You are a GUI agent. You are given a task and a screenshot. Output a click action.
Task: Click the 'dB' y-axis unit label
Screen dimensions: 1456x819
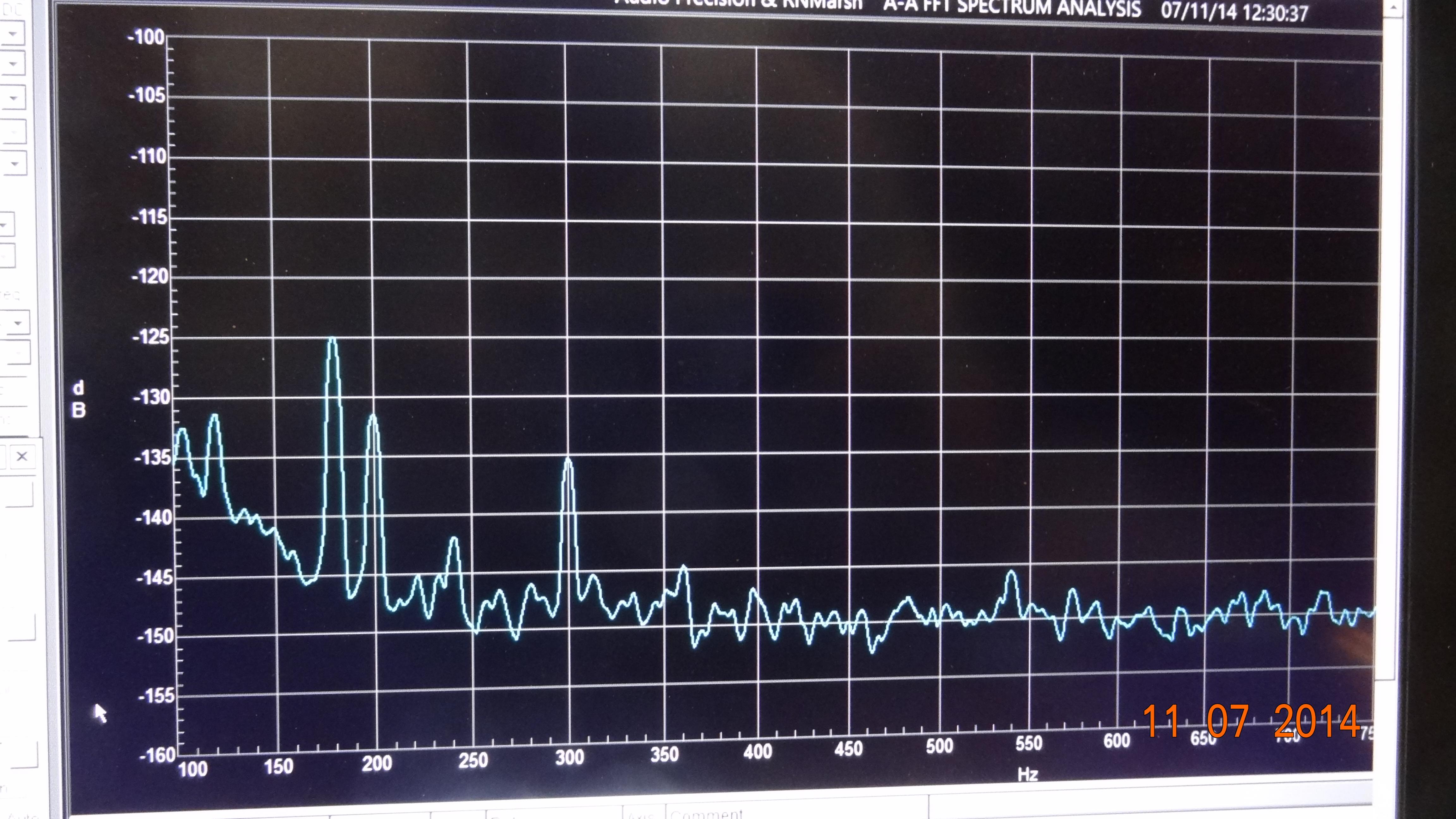(x=79, y=399)
